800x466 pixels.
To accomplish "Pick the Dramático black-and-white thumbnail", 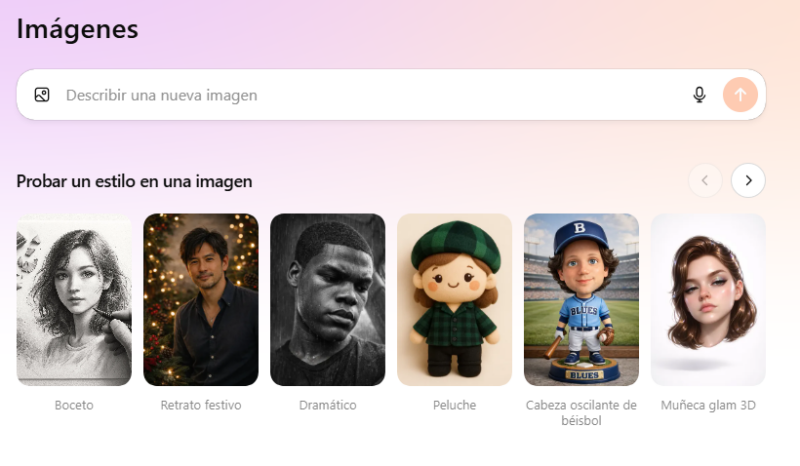I will point(328,299).
